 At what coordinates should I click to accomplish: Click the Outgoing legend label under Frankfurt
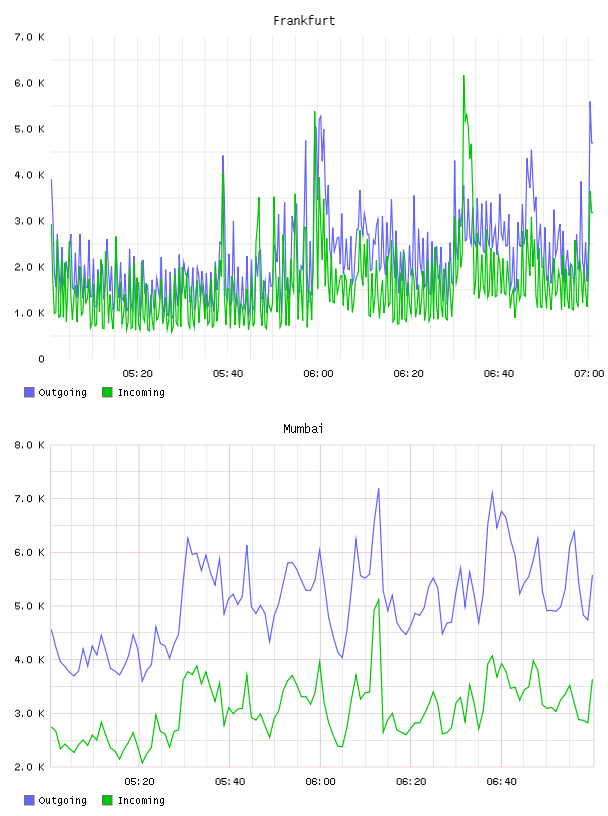[62, 393]
